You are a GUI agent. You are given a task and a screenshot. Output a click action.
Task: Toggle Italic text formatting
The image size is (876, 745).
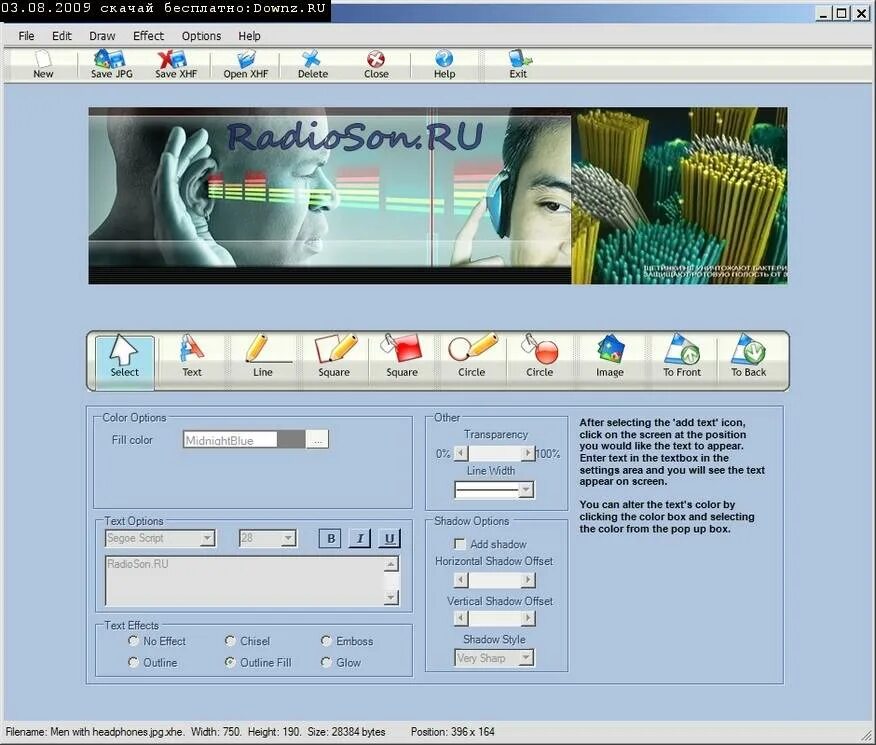[360, 538]
